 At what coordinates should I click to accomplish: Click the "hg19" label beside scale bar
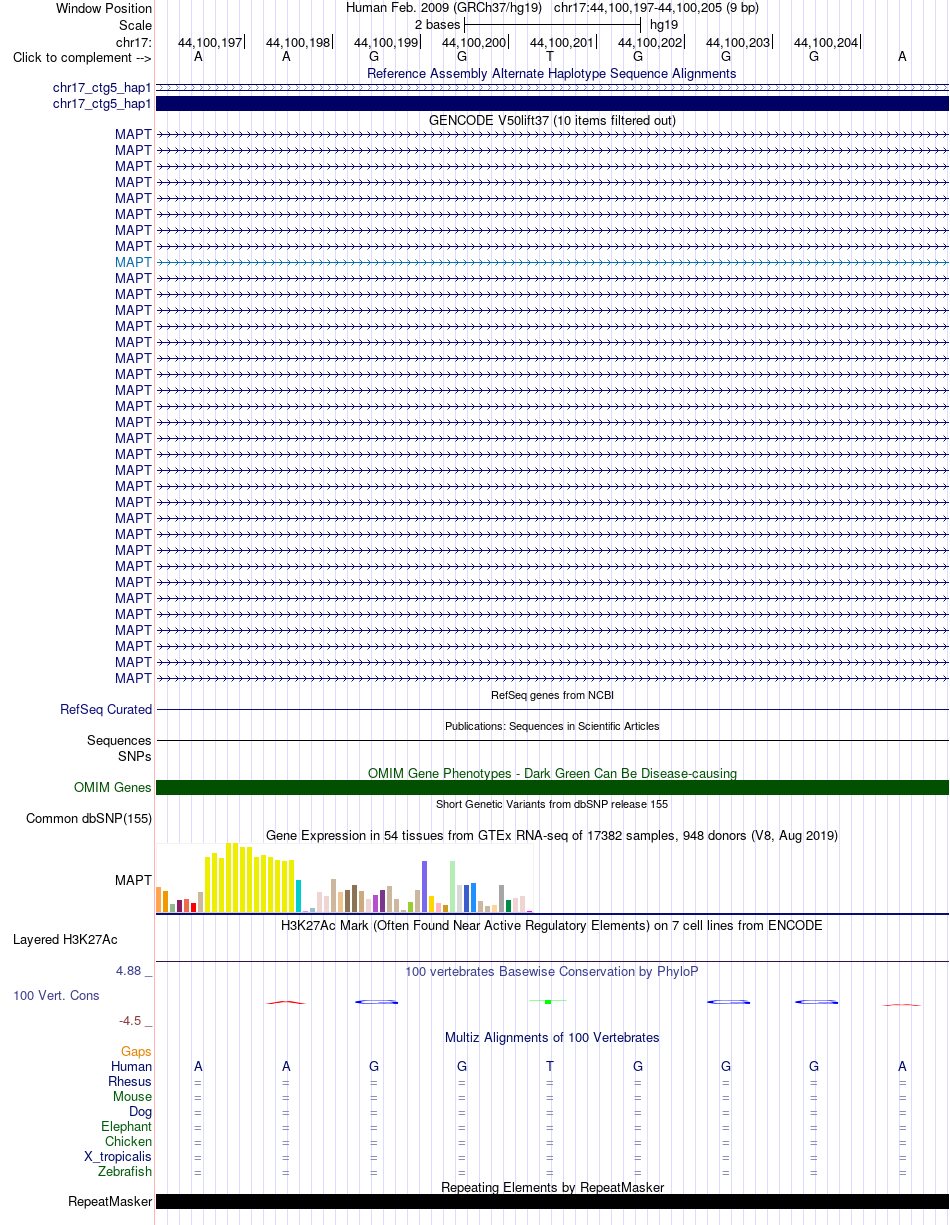click(x=664, y=24)
